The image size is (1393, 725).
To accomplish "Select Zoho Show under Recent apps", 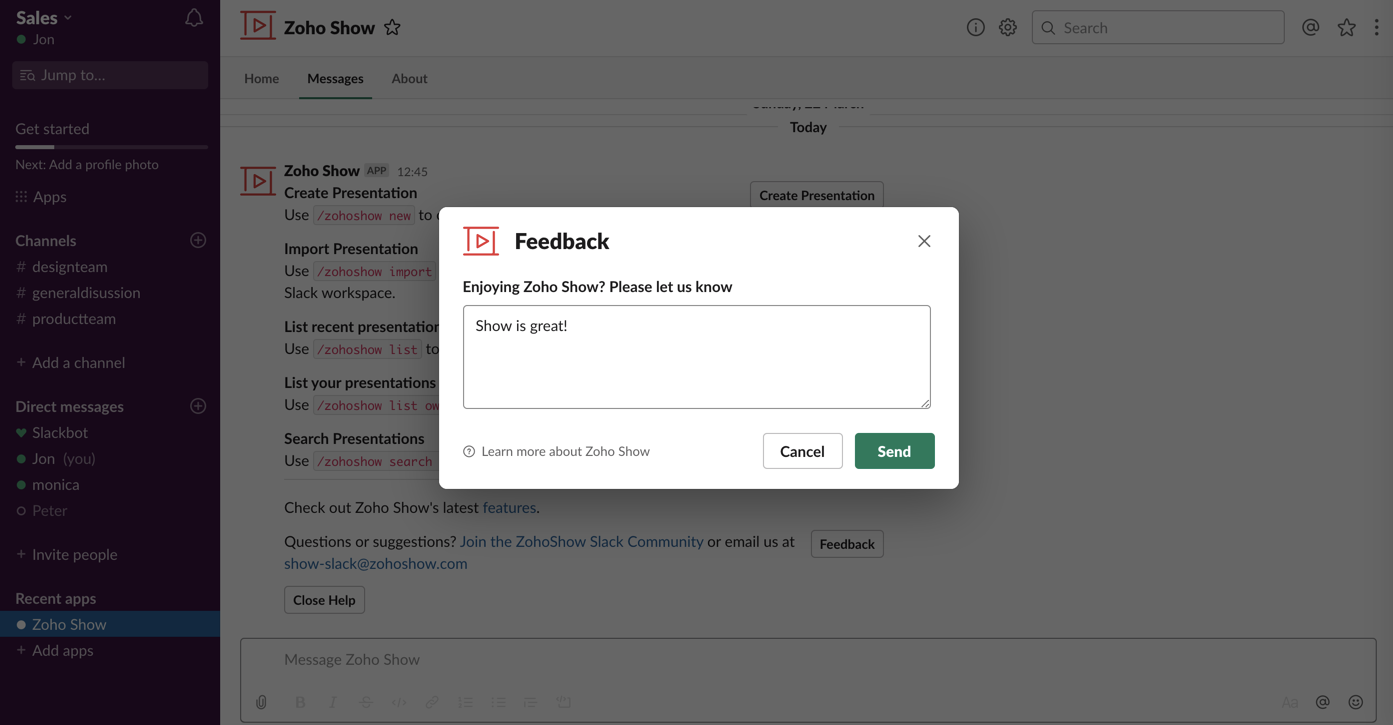I will (110, 625).
